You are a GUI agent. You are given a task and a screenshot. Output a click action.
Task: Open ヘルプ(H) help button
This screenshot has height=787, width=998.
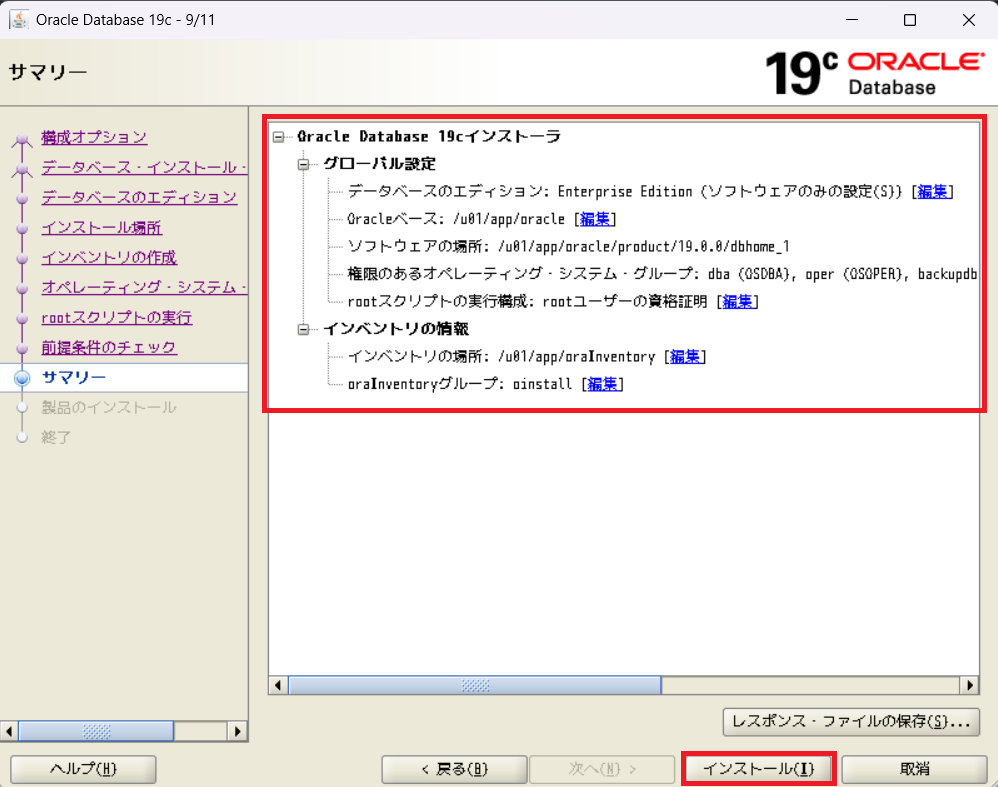coord(83,769)
